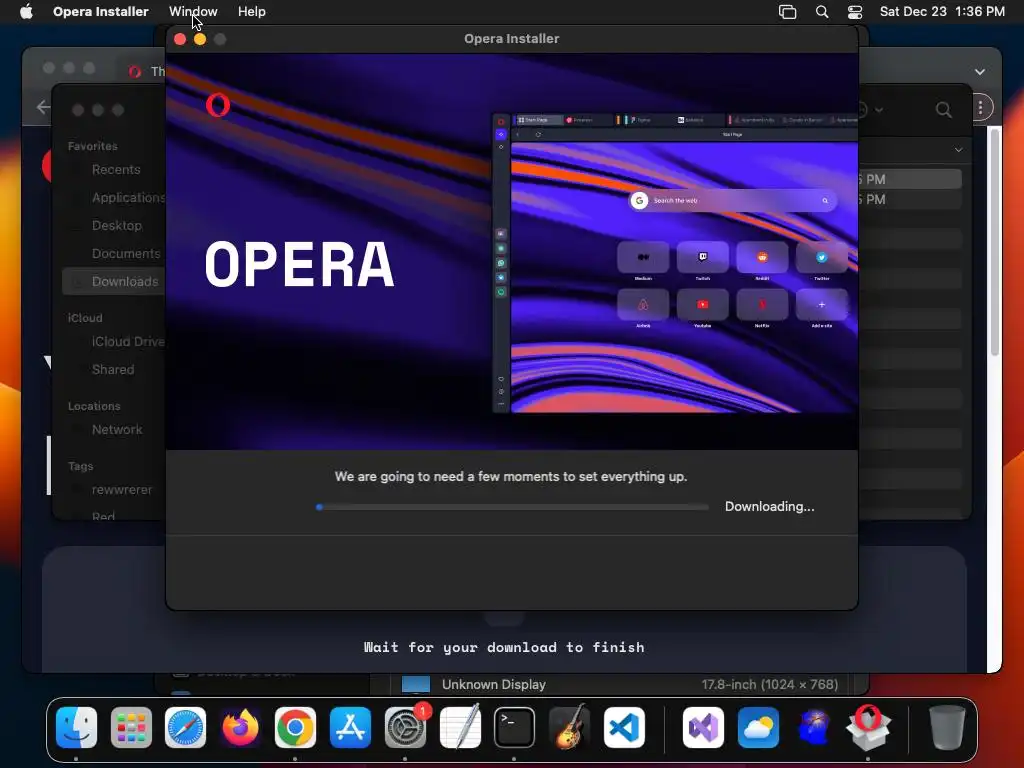Open Safari from the Dock
Viewport: 1024px width, 768px height.
coord(185,727)
